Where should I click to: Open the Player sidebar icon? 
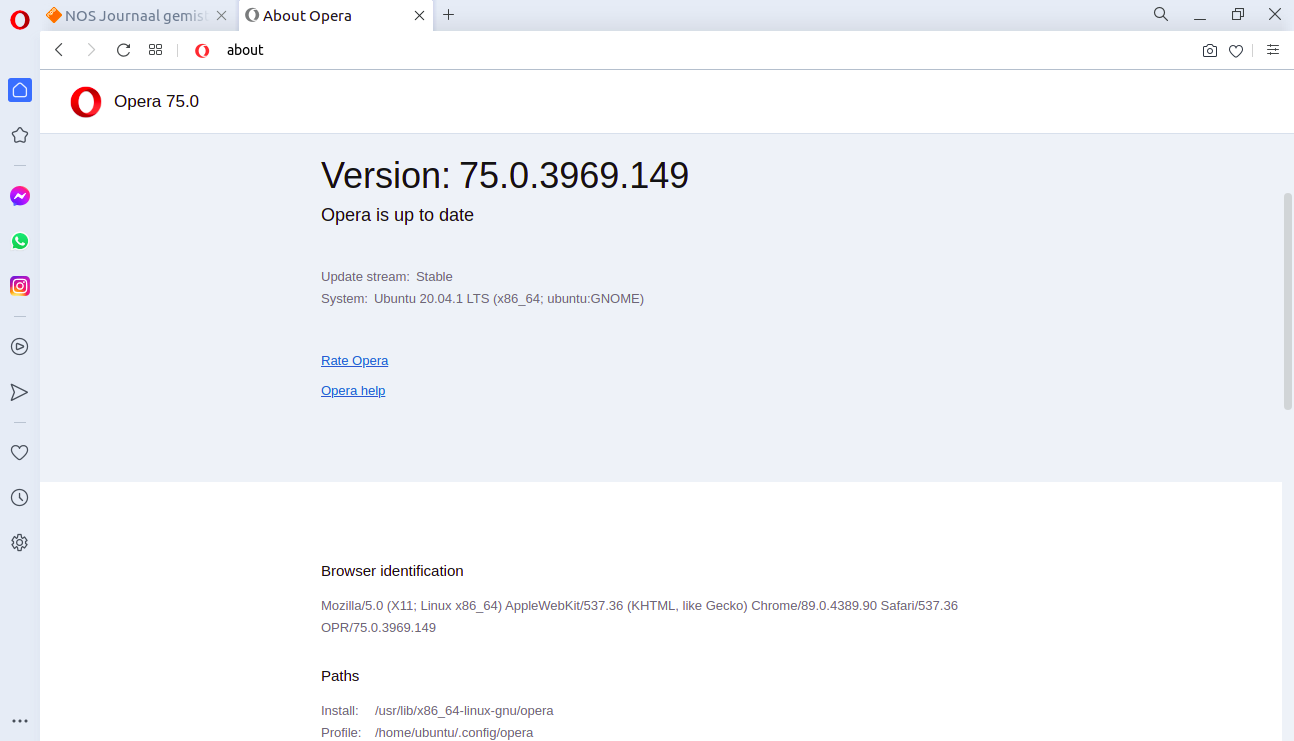(19, 347)
